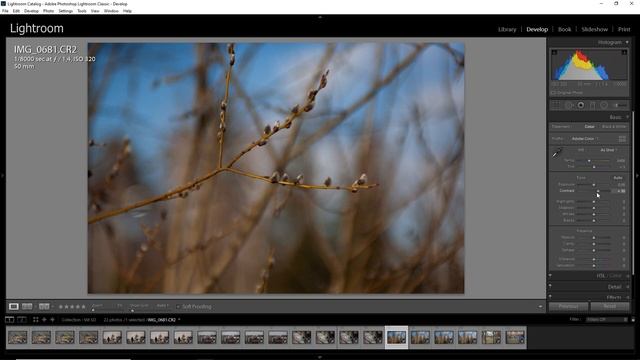Image resolution: width=640 pixels, height=360 pixels.
Task: Select the Adjustment Brush tool icon
Action: 620,105
